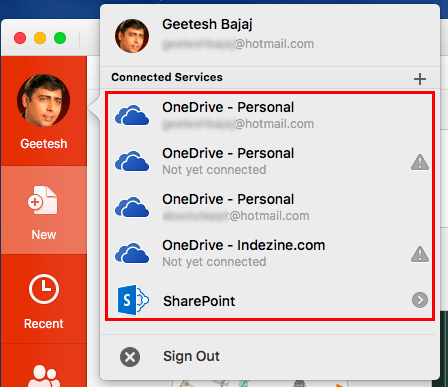Click the cloud icon of OneDrive - Indezine.com

(132, 253)
